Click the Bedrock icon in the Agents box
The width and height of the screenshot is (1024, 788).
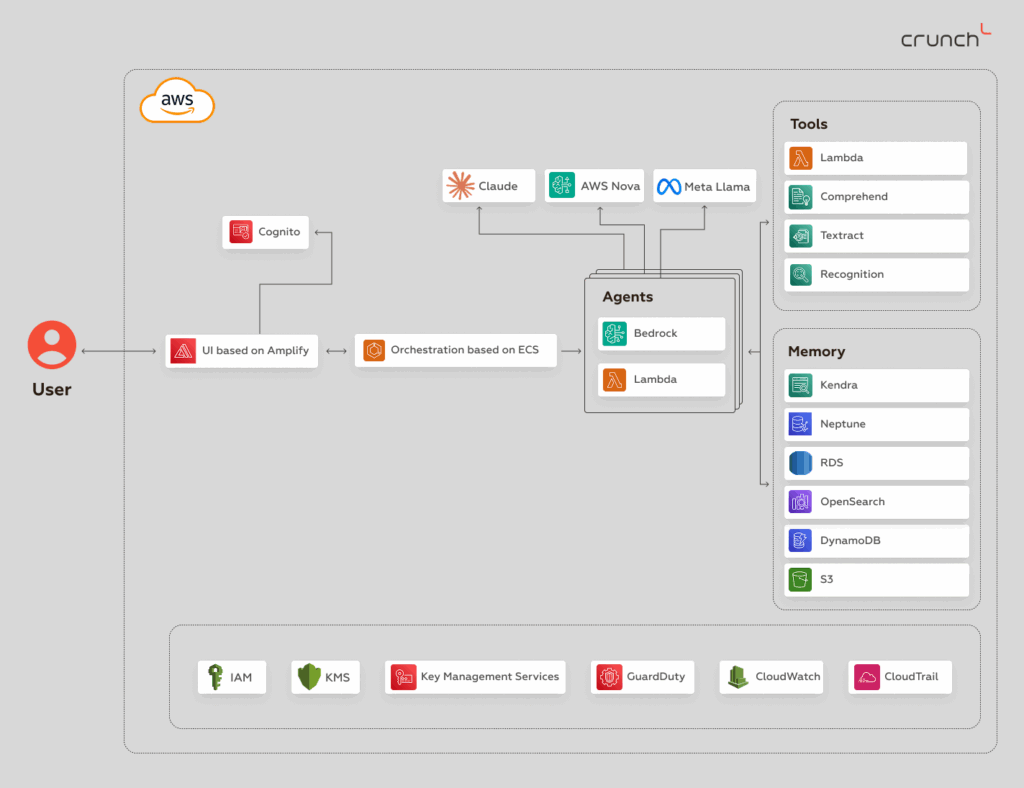click(x=615, y=333)
